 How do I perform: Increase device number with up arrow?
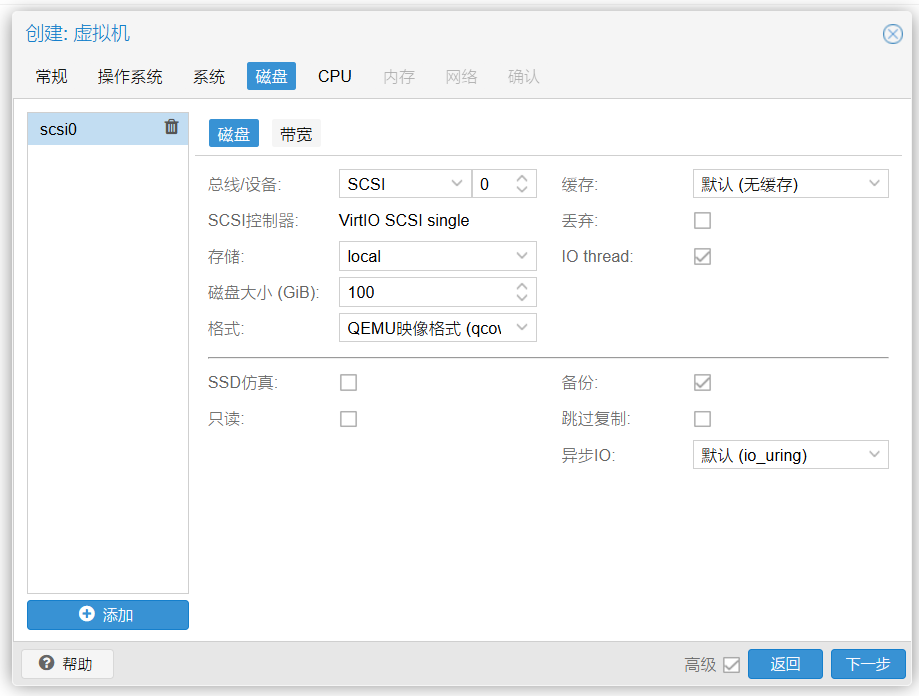(522, 178)
